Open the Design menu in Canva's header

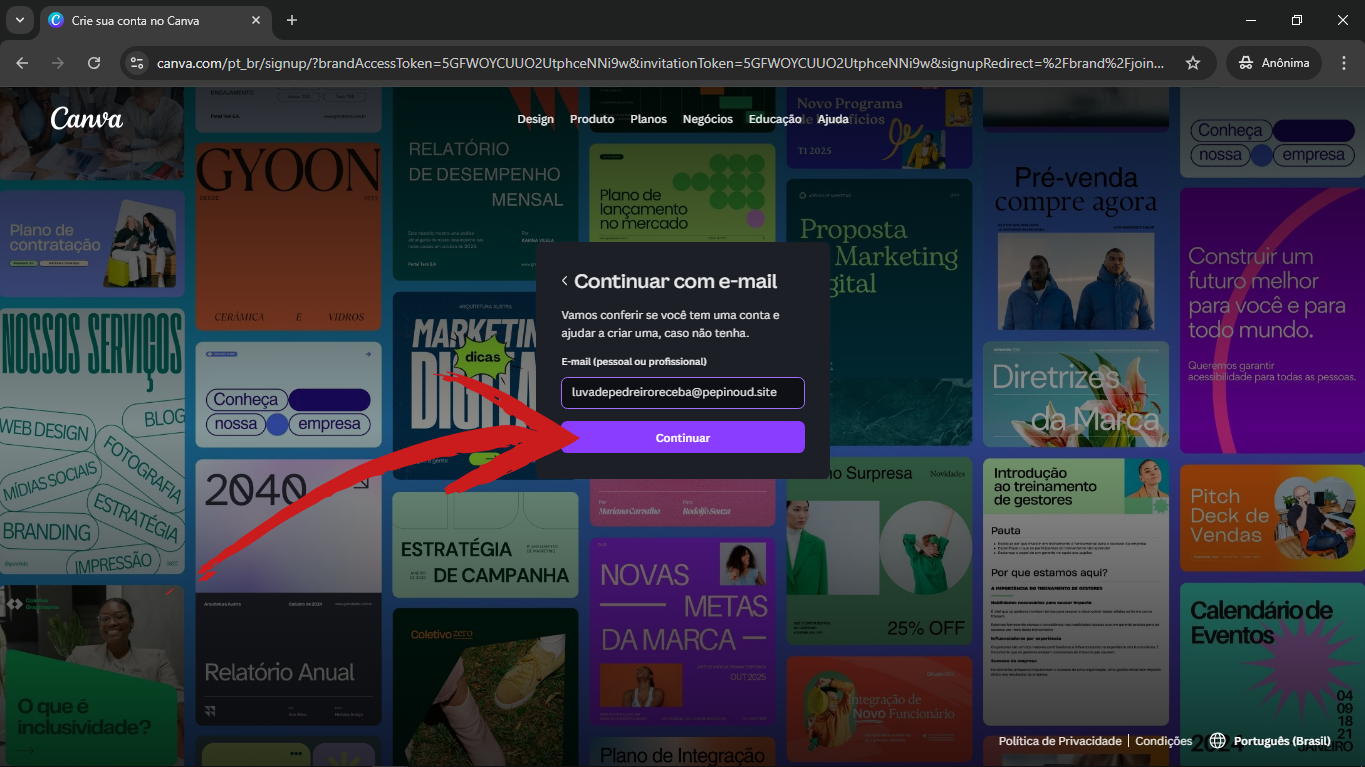tap(536, 119)
